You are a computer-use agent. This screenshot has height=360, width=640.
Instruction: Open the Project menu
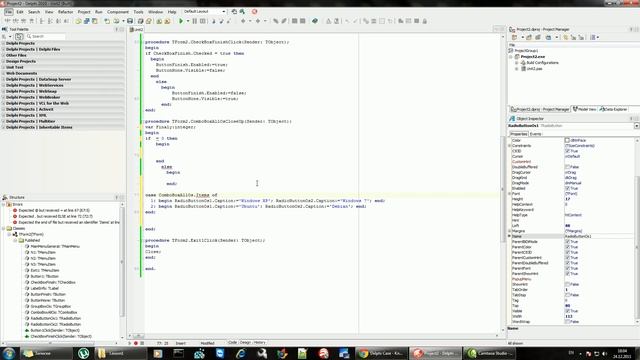[x=84, y=12]
